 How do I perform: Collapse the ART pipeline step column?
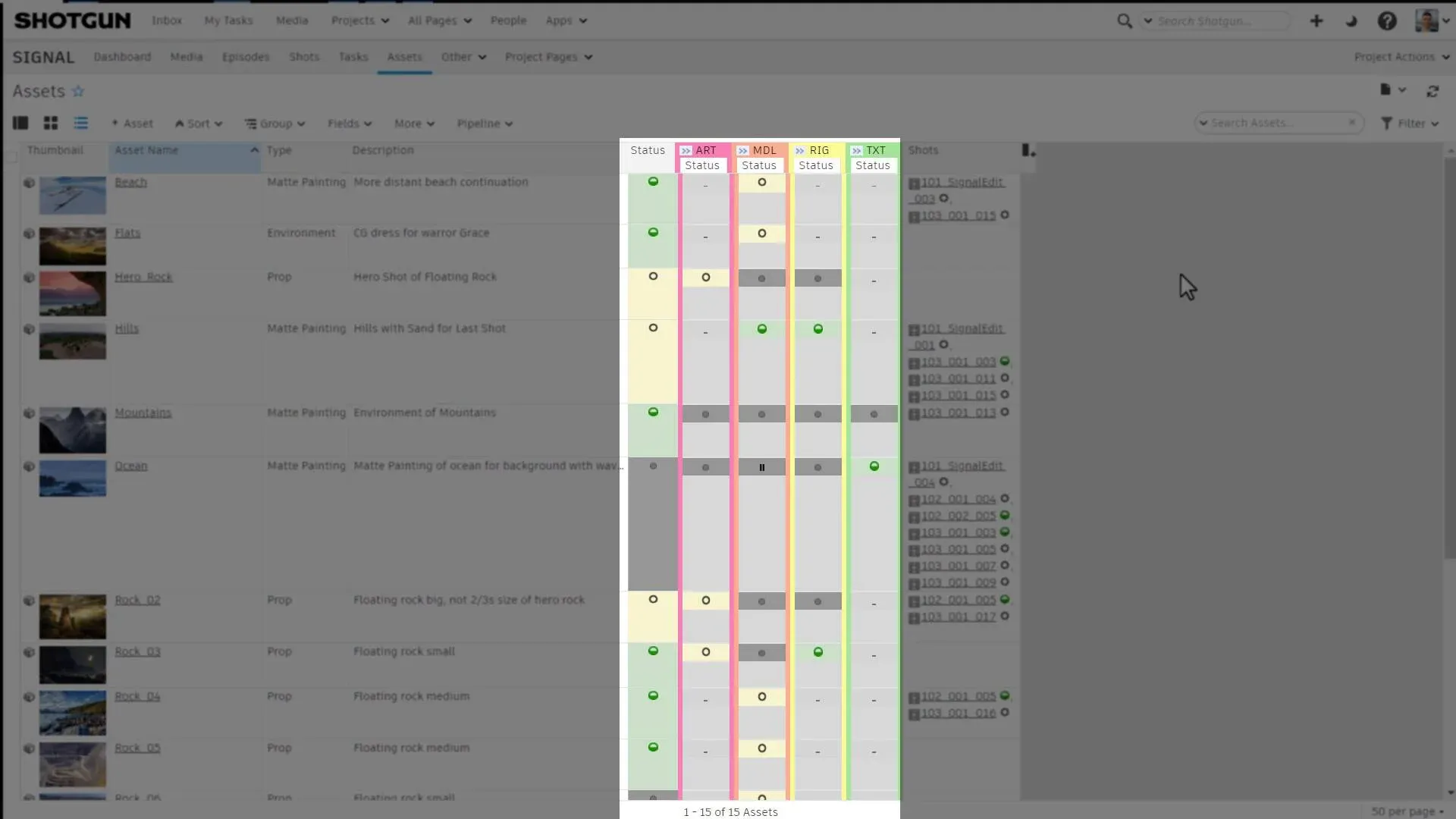(686, 151)
